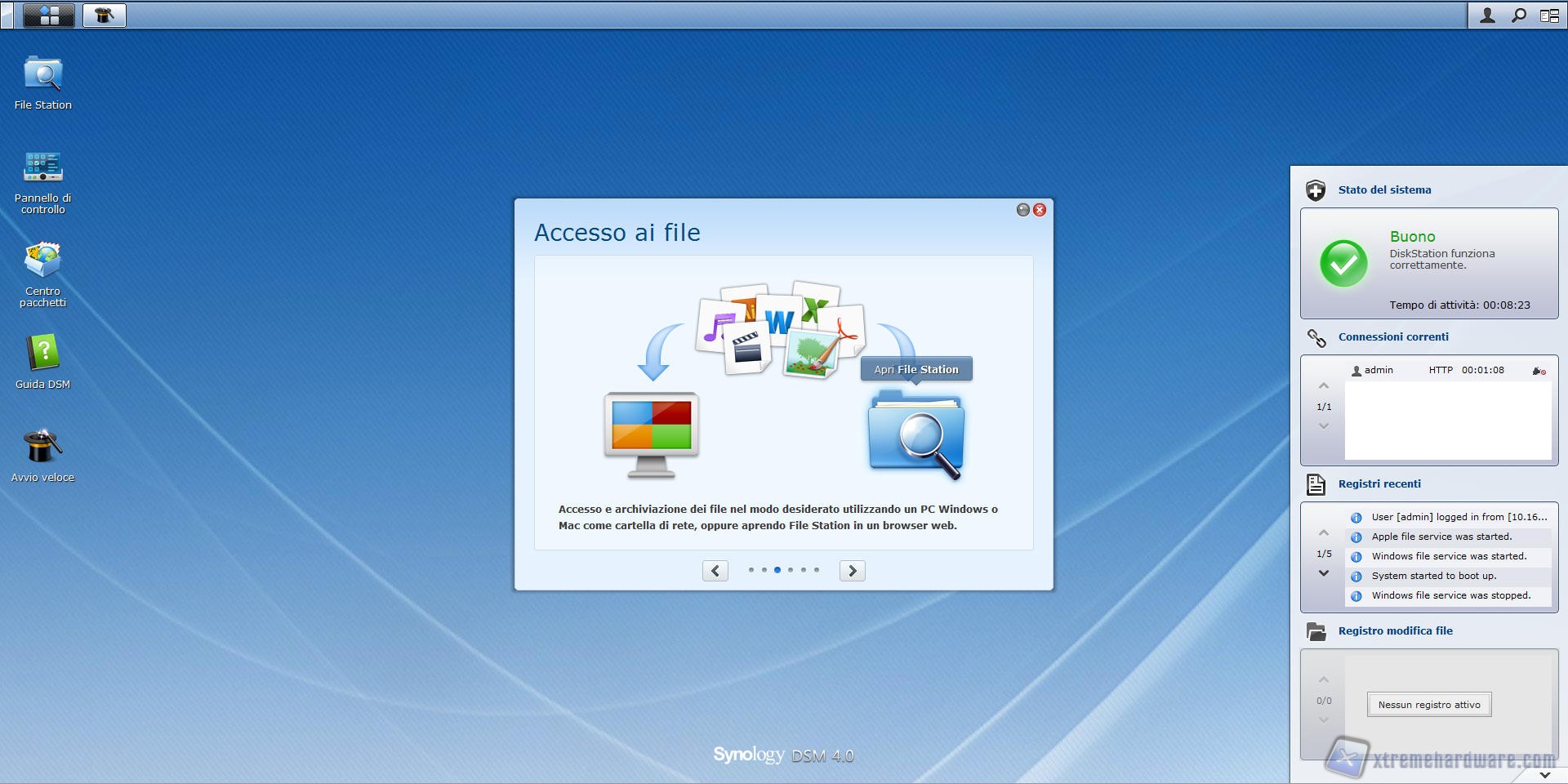Disconnect the admin connection icon

pyautogui.click(x=1539, y=371)
